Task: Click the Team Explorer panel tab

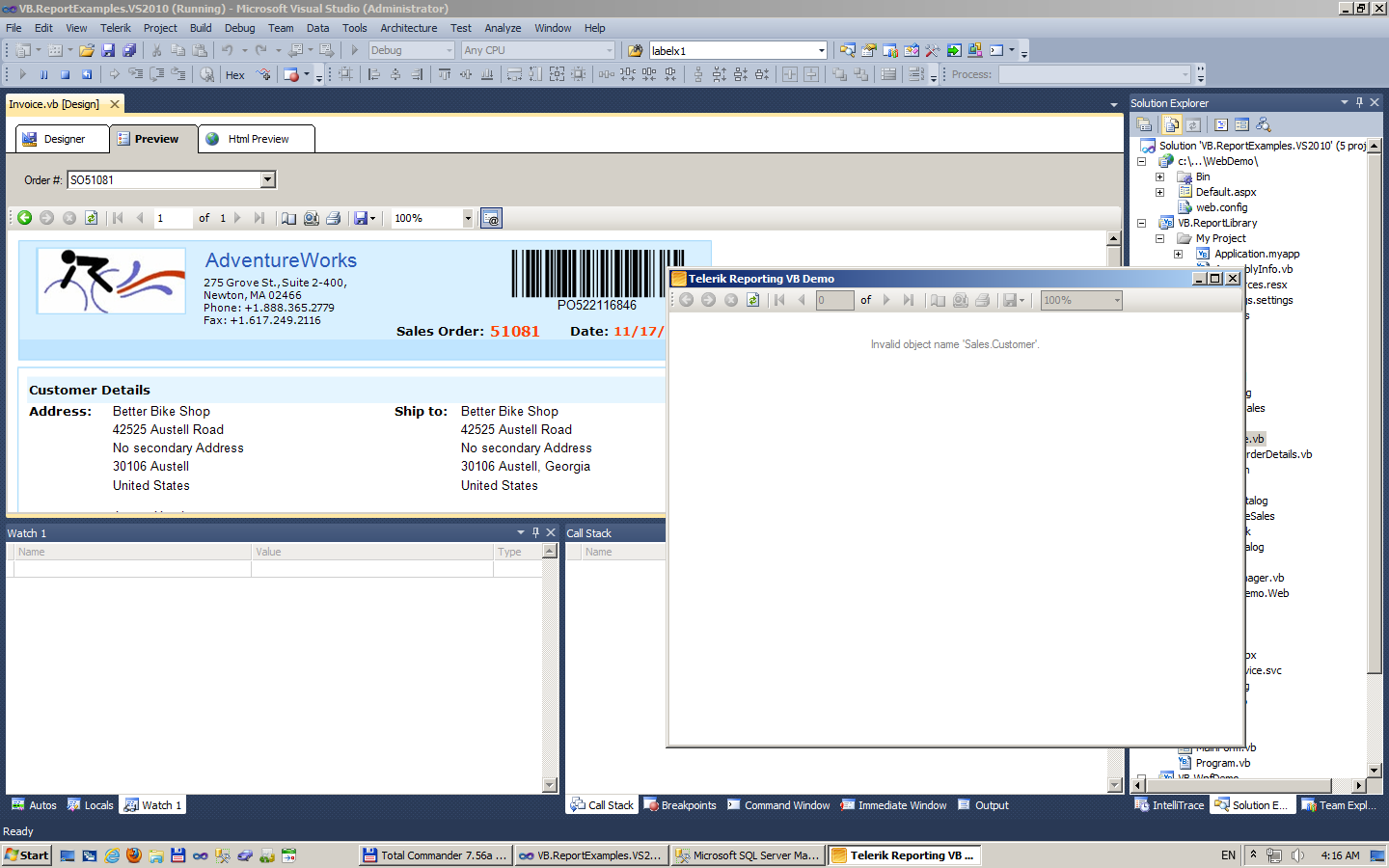Action: pos(1340,805)
